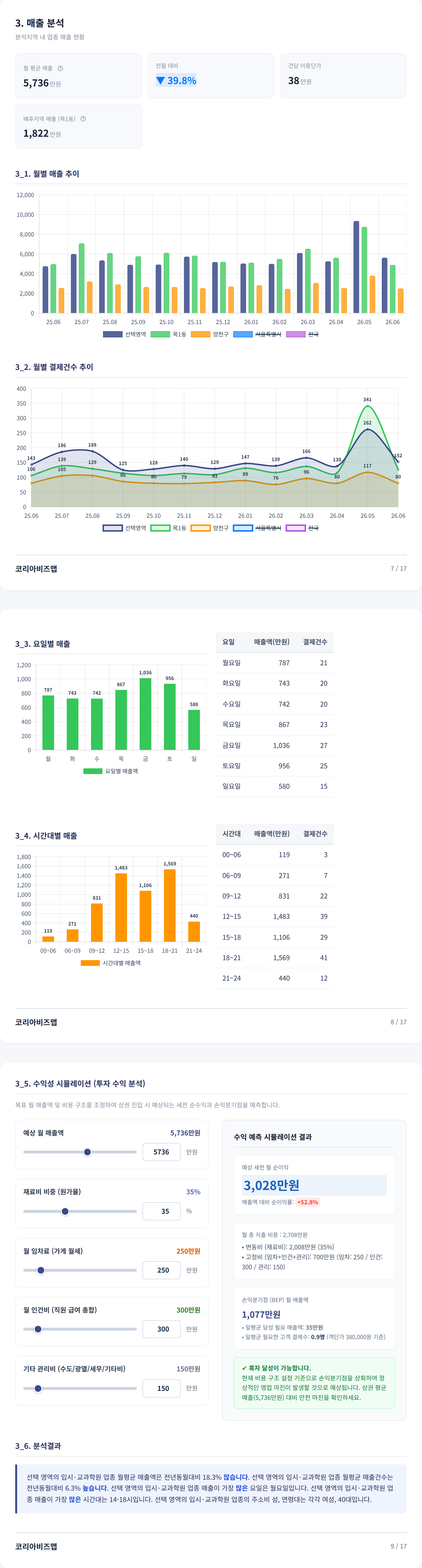422x1568 pixels.
Task: Click the 5,736 monthly average sales figure
Action: (36, 83)
